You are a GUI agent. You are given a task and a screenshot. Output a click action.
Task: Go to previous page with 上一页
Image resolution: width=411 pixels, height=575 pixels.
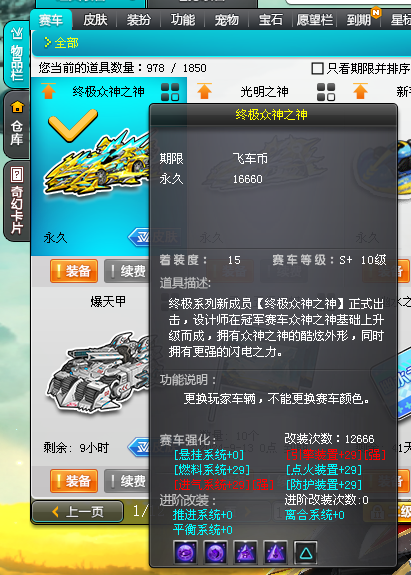click(78, 511)
